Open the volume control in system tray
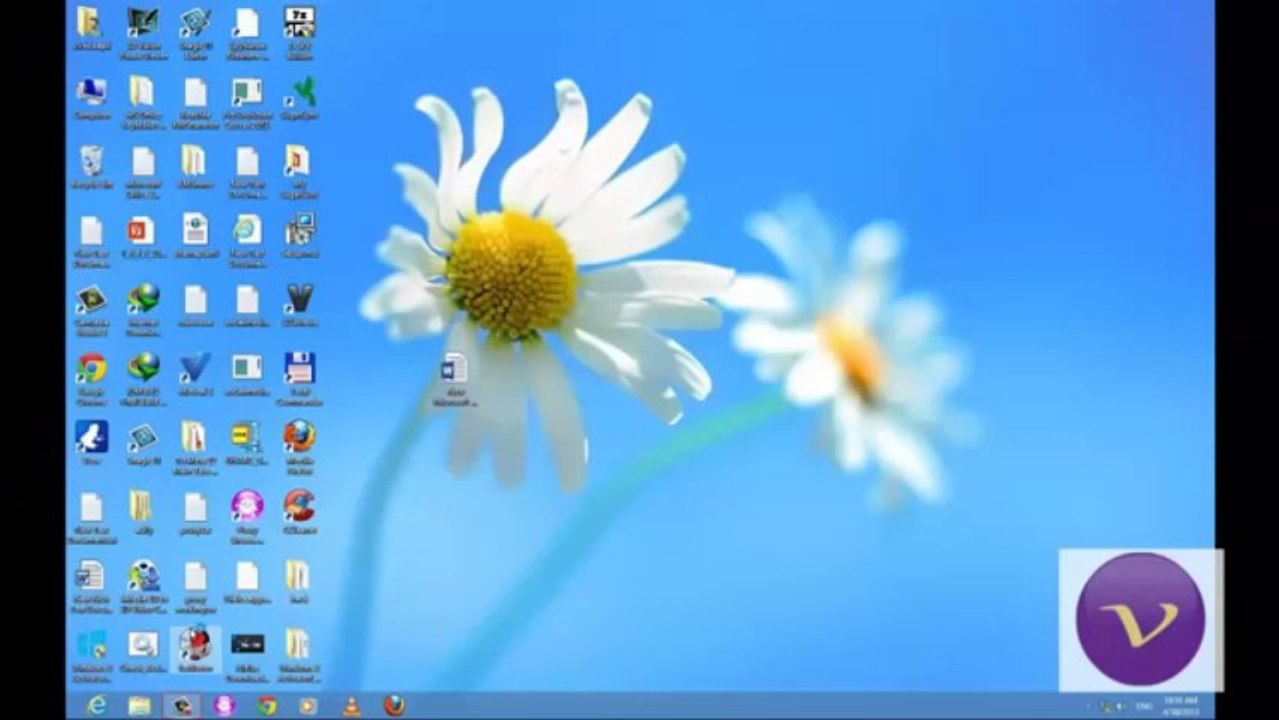1279x720 pixels. [1120, 707]
